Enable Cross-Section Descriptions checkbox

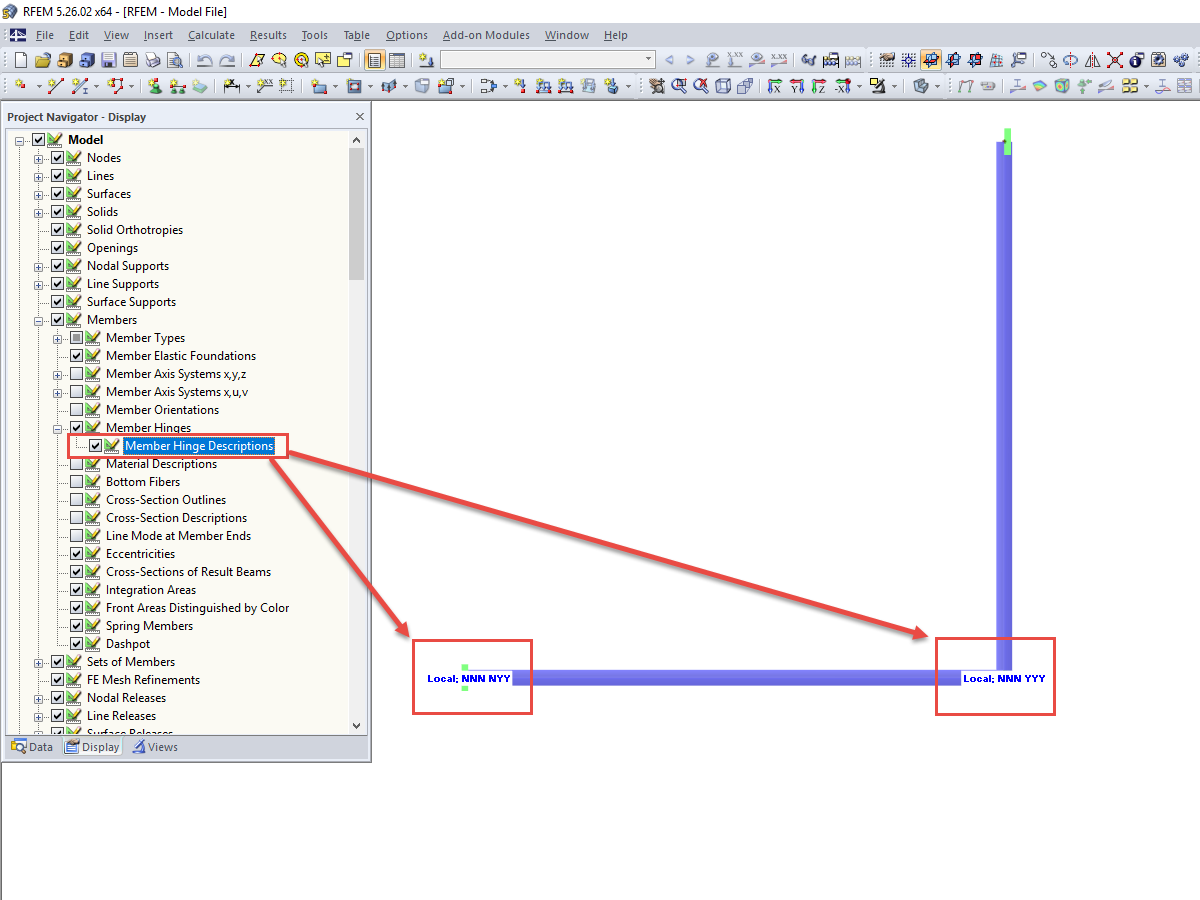point(77,518)
